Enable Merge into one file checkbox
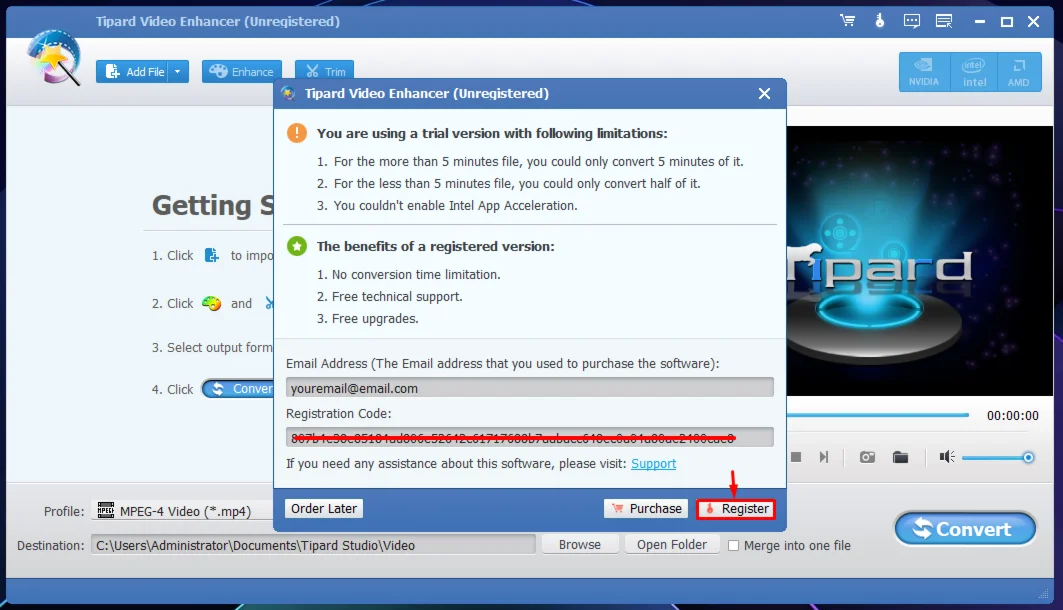 pyautogui.click(x=733, y=546)
